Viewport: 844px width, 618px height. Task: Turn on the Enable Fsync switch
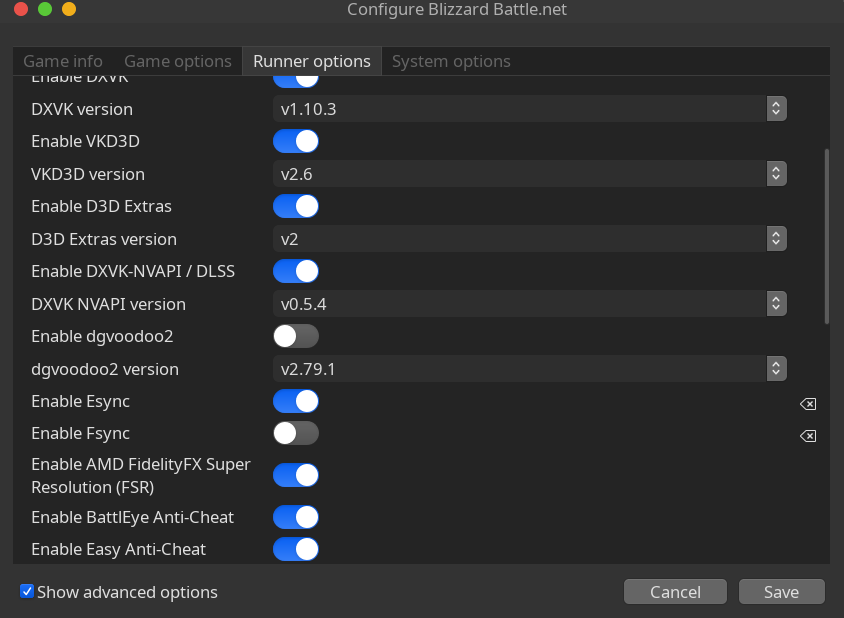pyautogui.click(x=296, y=433)
